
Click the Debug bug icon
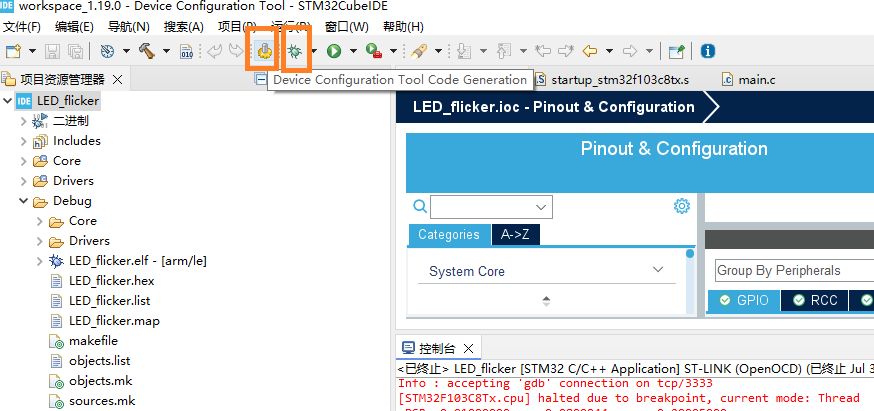coord(294,51)
